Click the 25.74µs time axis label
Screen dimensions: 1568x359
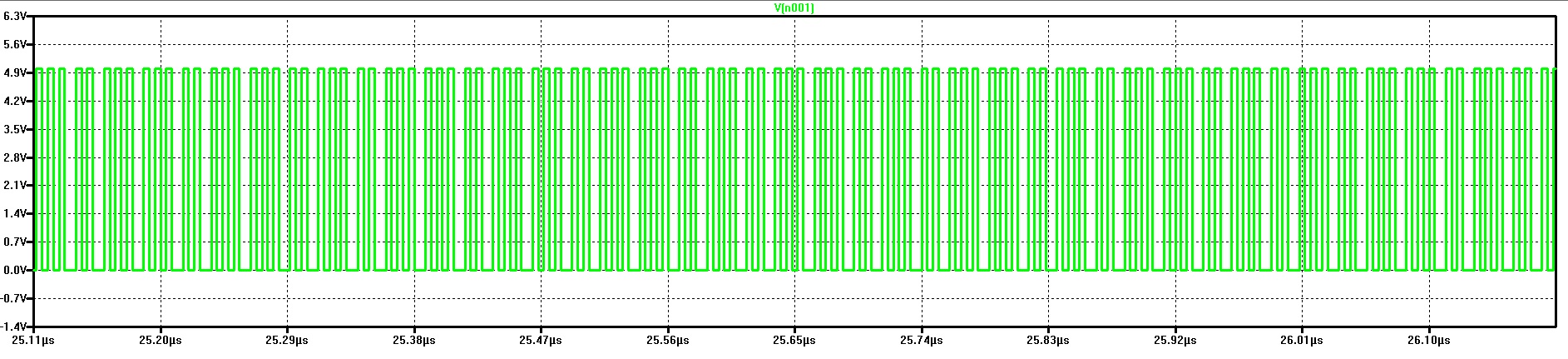click(x=922, y=340)
